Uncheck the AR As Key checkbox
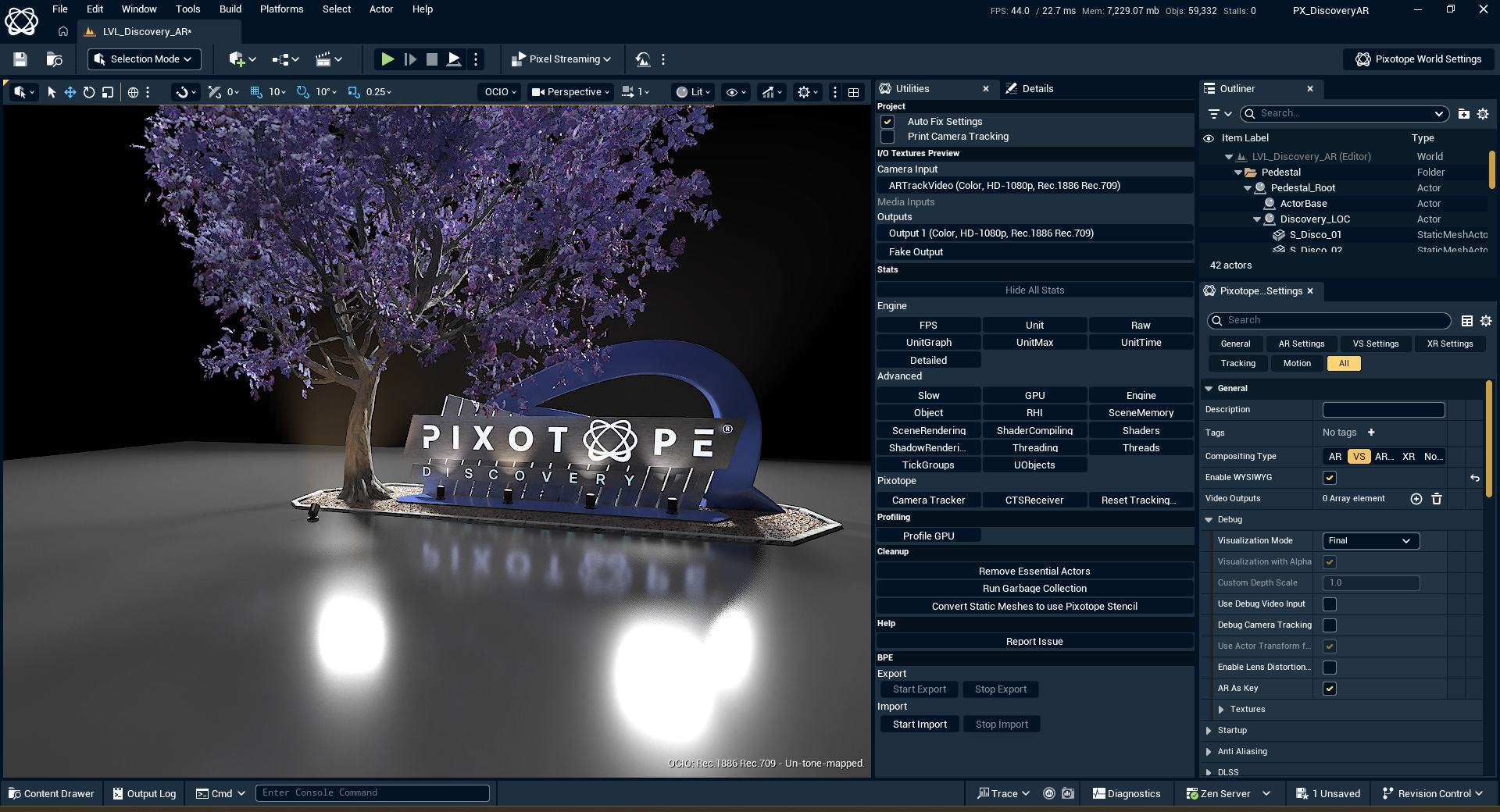Screen dimensions: 1500x812 [1330, 689]
